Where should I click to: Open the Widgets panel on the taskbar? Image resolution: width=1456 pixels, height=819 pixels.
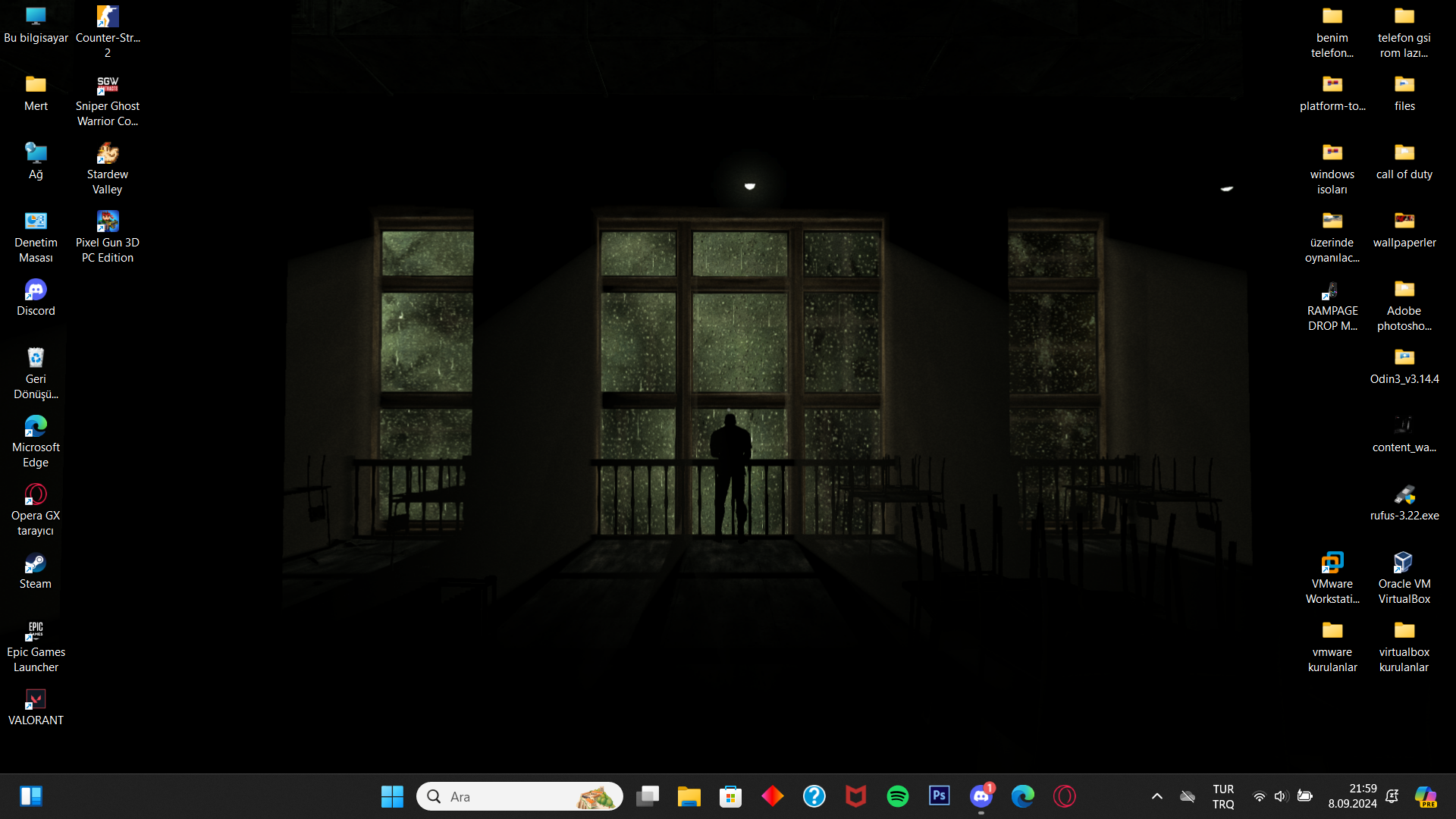[31, 796]
